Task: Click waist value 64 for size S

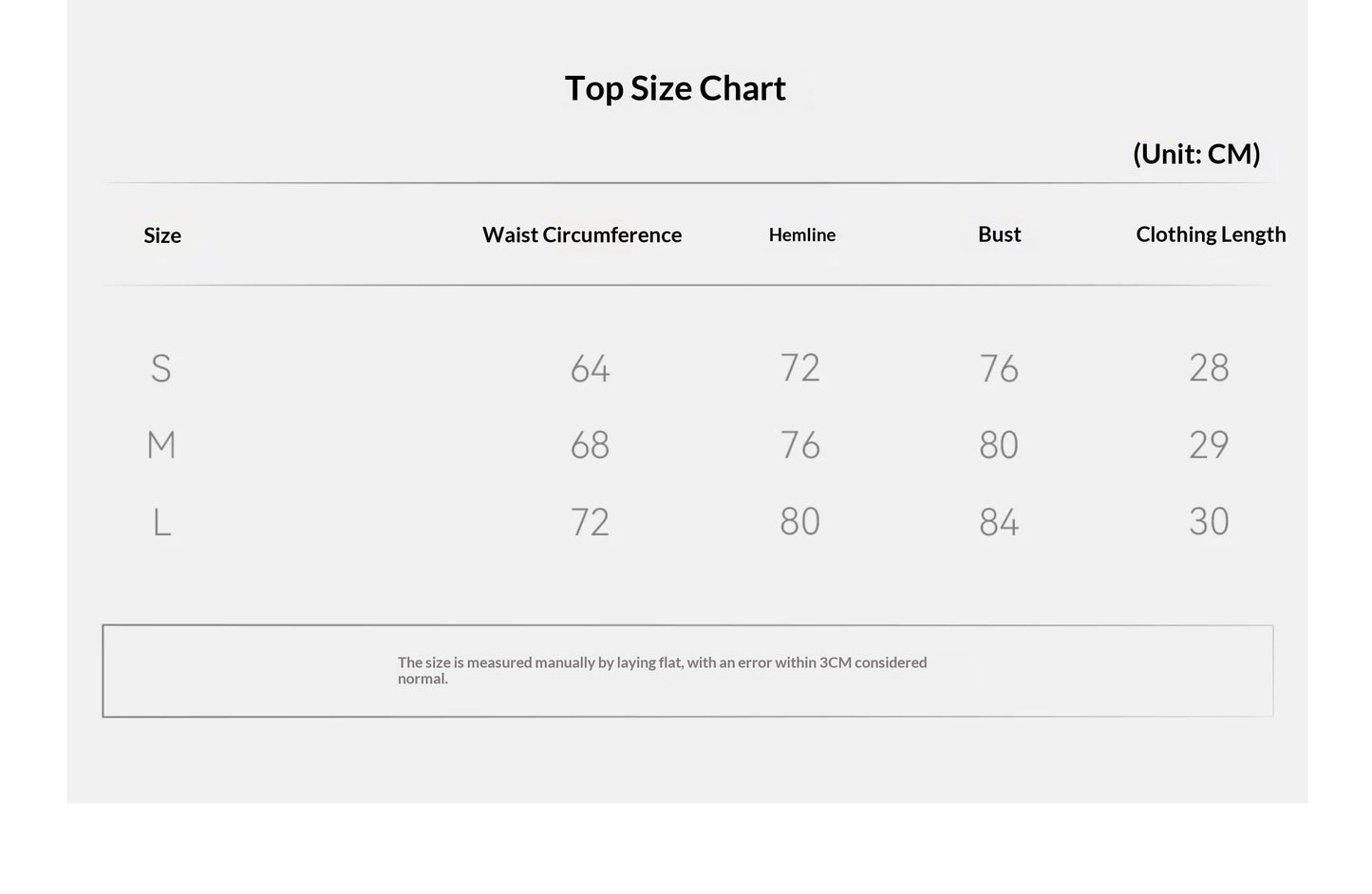Action: click(590, 368)
